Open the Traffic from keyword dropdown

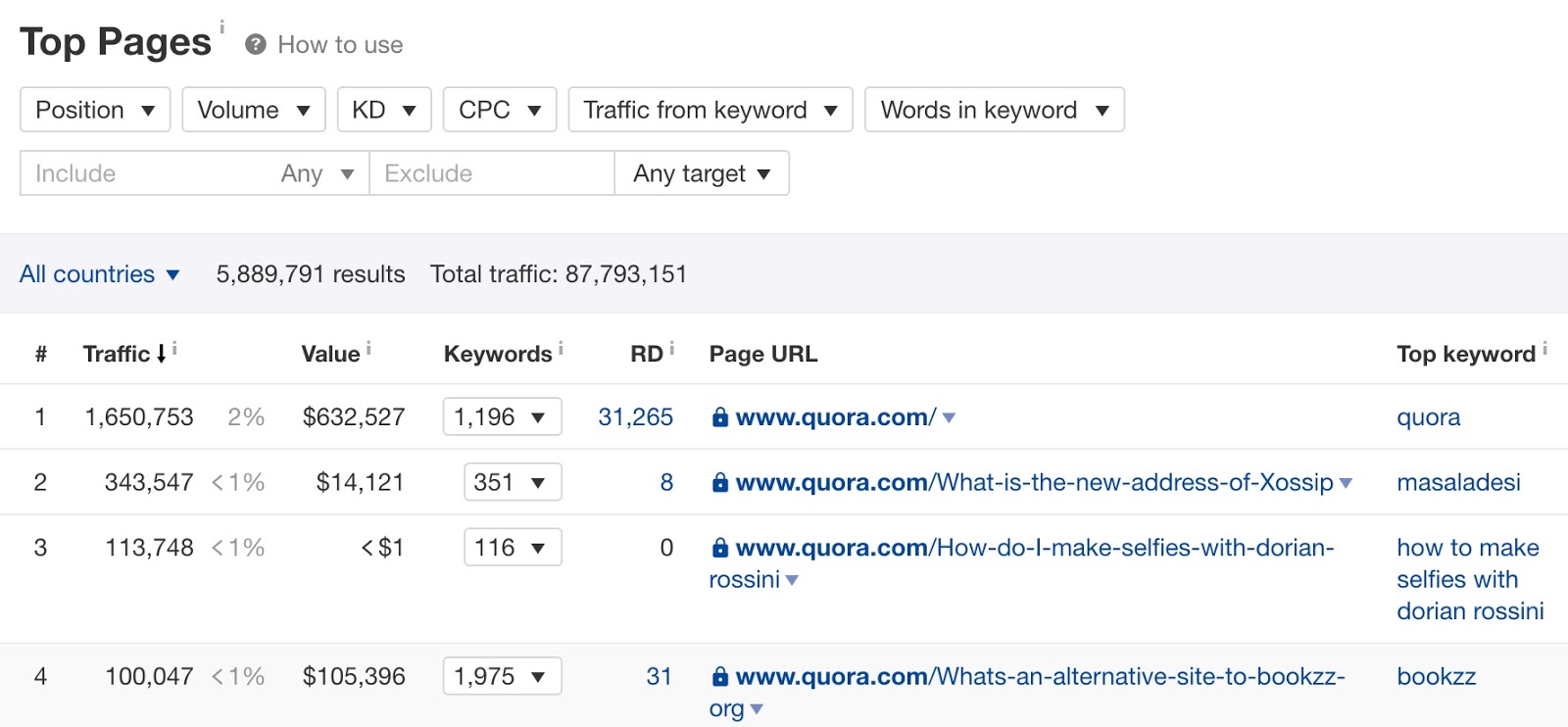point(710,110)
